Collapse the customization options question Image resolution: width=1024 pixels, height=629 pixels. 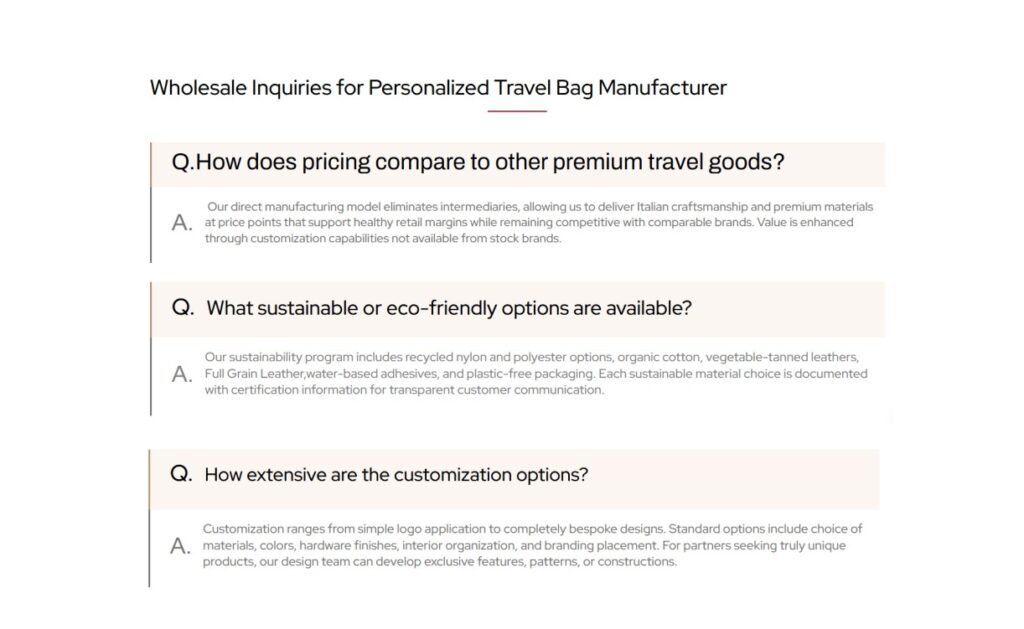tap(396, 474)
